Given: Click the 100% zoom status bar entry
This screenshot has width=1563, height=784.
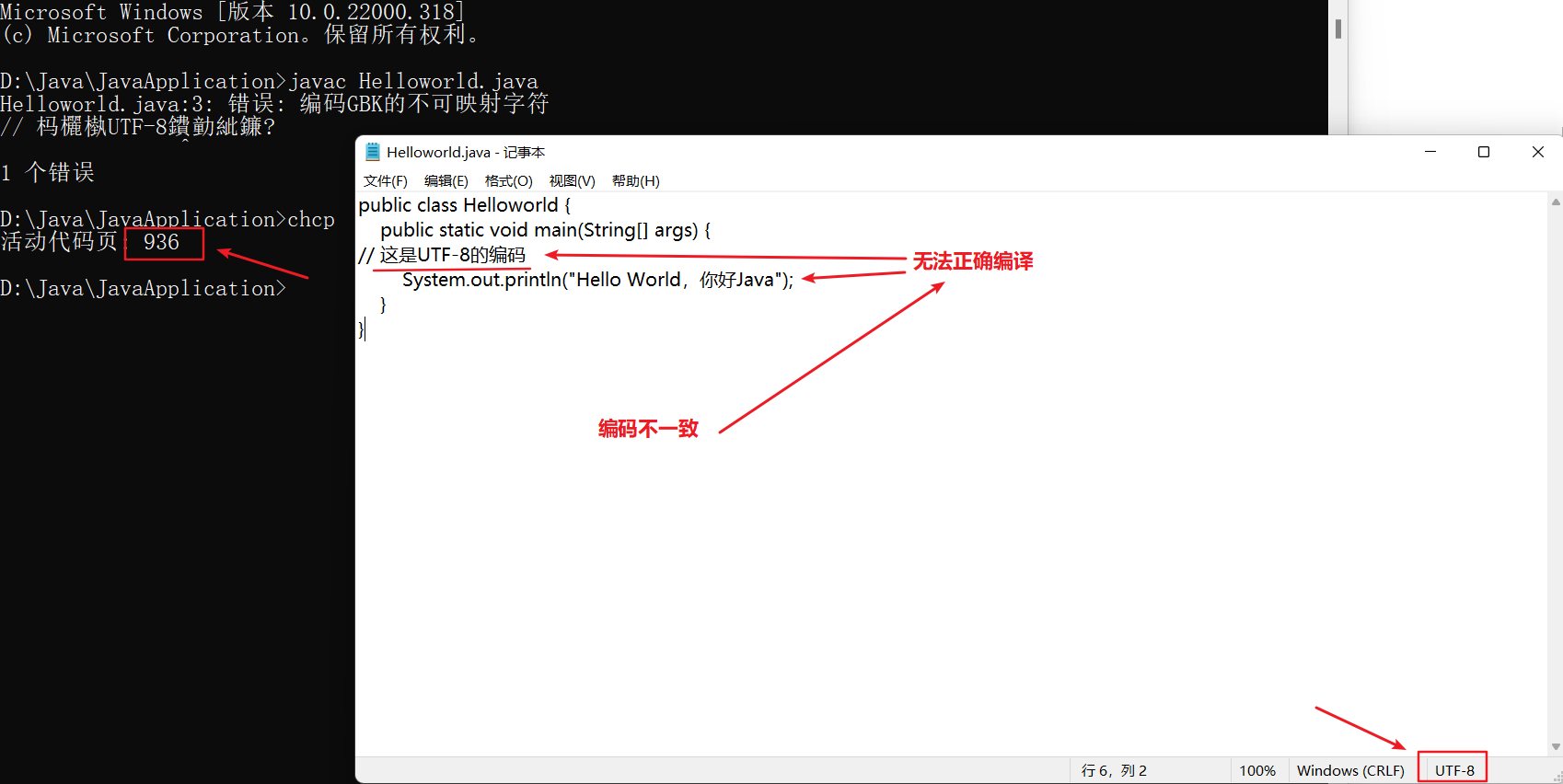Looking at the screenshot, I should (1257, 770).
